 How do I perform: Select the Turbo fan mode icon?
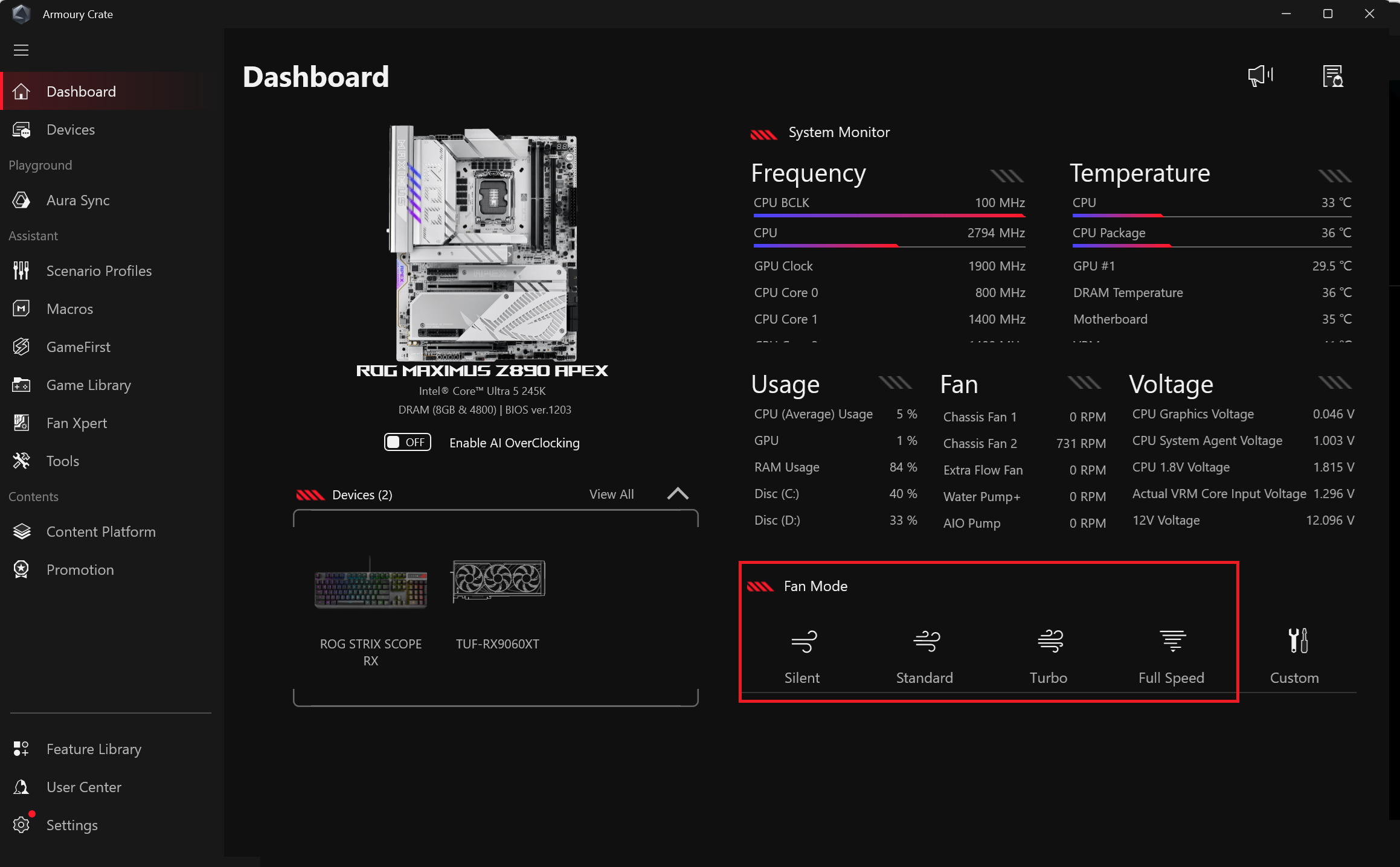tap(1050, 641)
